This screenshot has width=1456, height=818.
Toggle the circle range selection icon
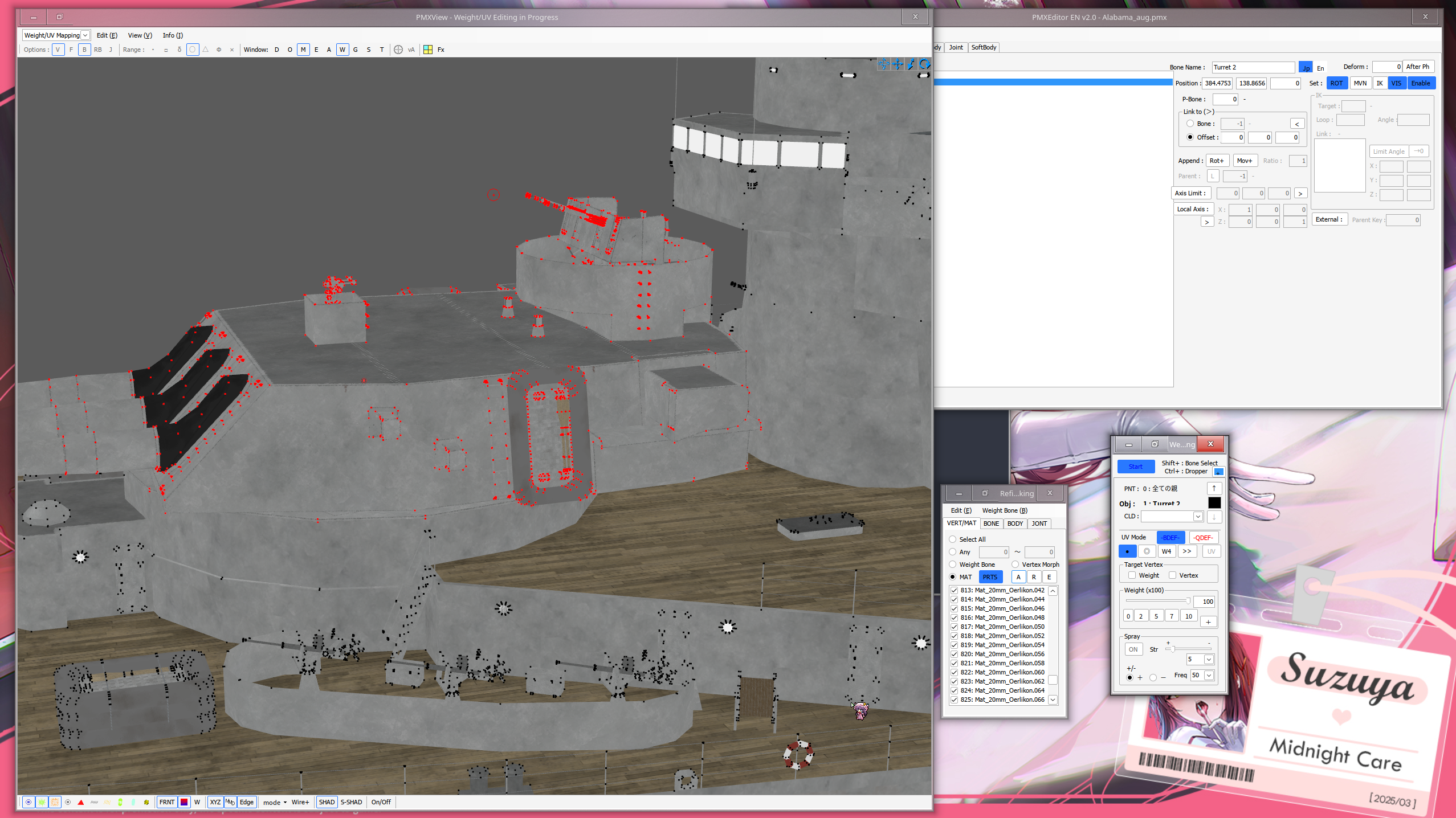point(193,50)
